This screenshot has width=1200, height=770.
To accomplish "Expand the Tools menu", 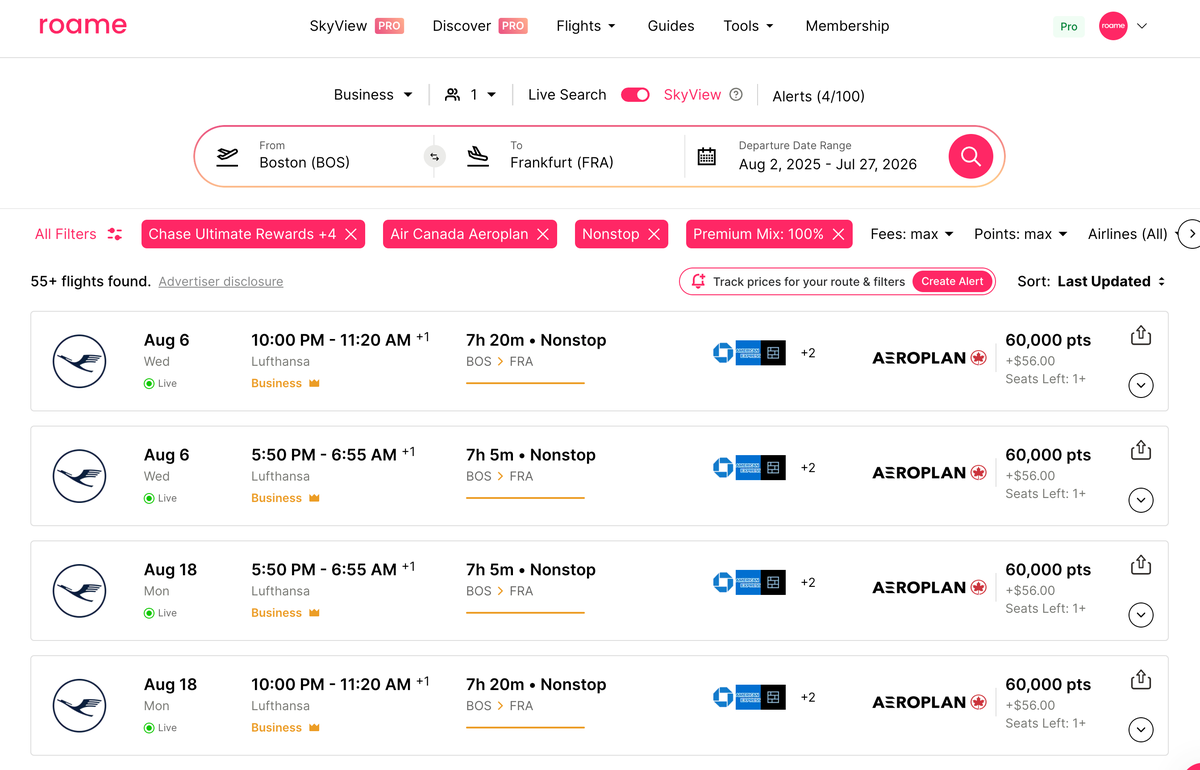I will tap(749, 26).
